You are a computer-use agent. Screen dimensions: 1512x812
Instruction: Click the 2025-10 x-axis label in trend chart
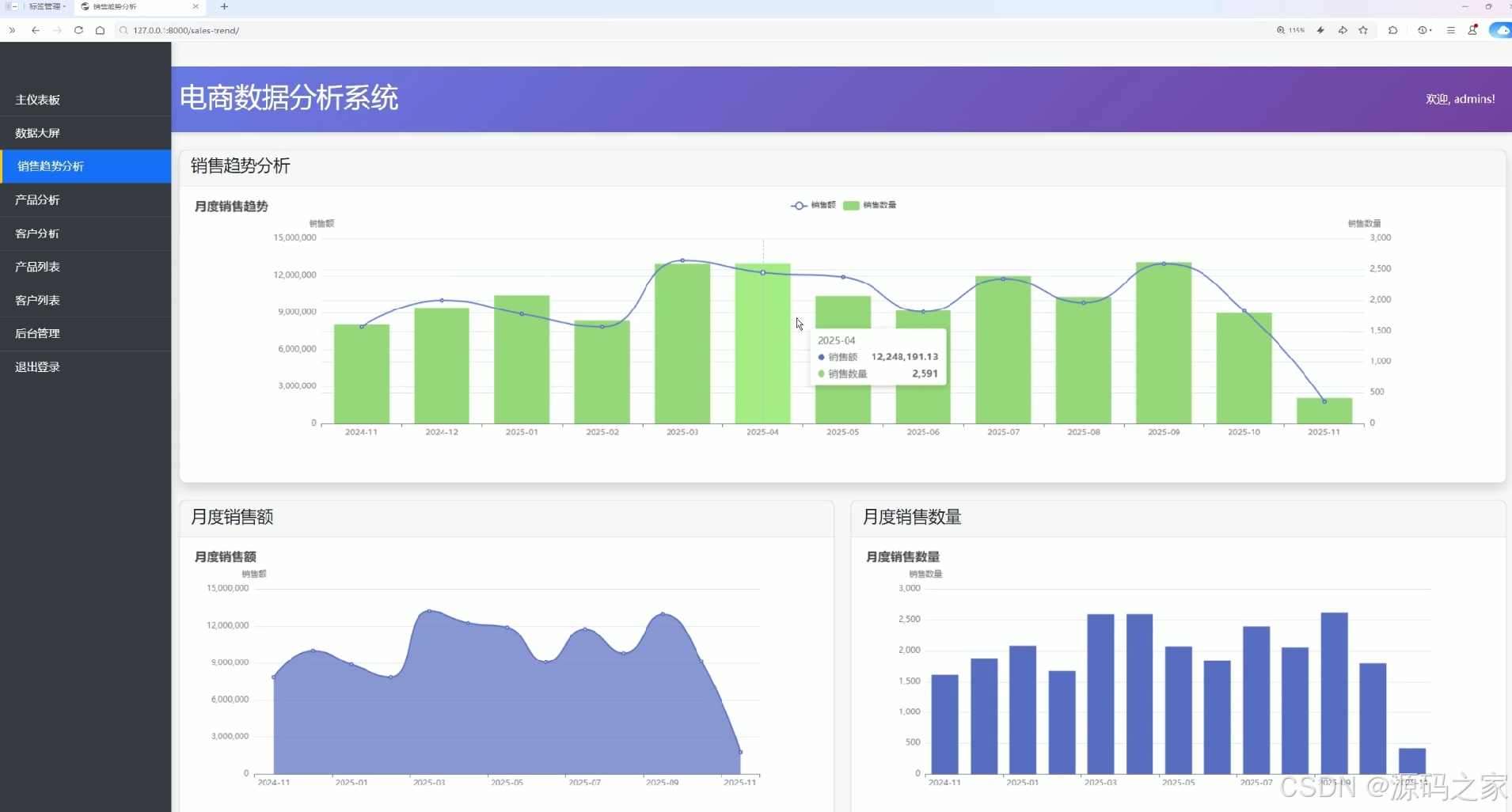point(1244,432)
